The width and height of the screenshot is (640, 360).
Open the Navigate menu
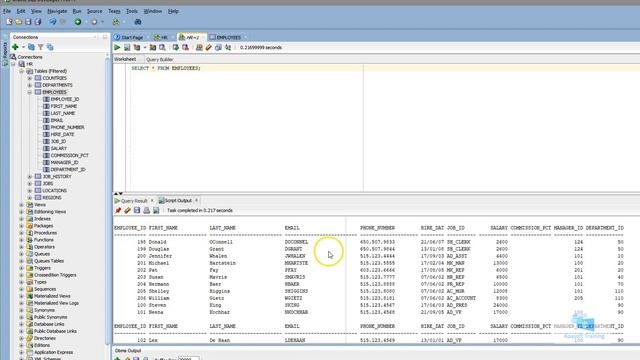(x=57, y=11)
